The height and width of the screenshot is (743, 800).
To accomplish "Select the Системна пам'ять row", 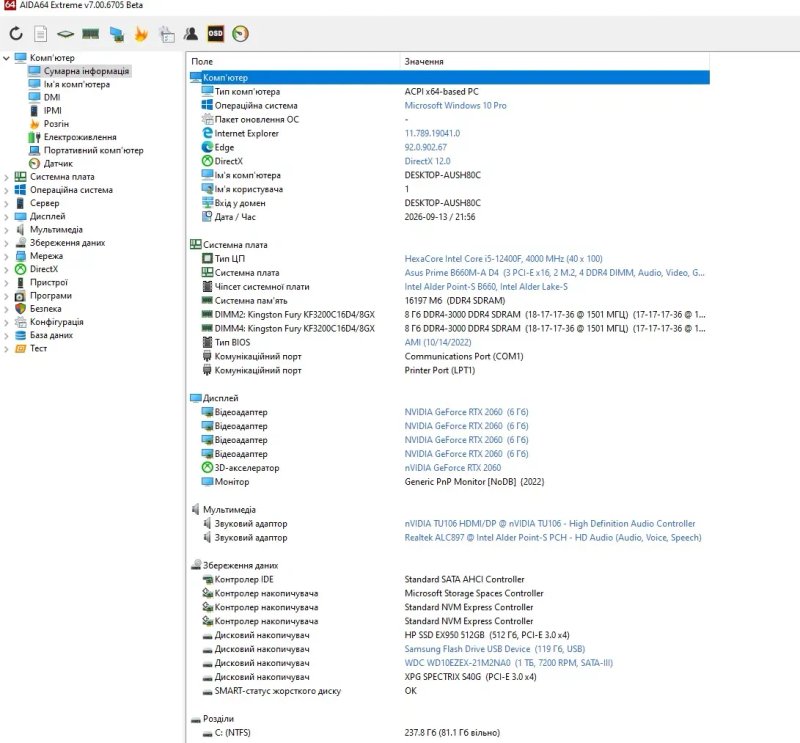I will point(449,301).
